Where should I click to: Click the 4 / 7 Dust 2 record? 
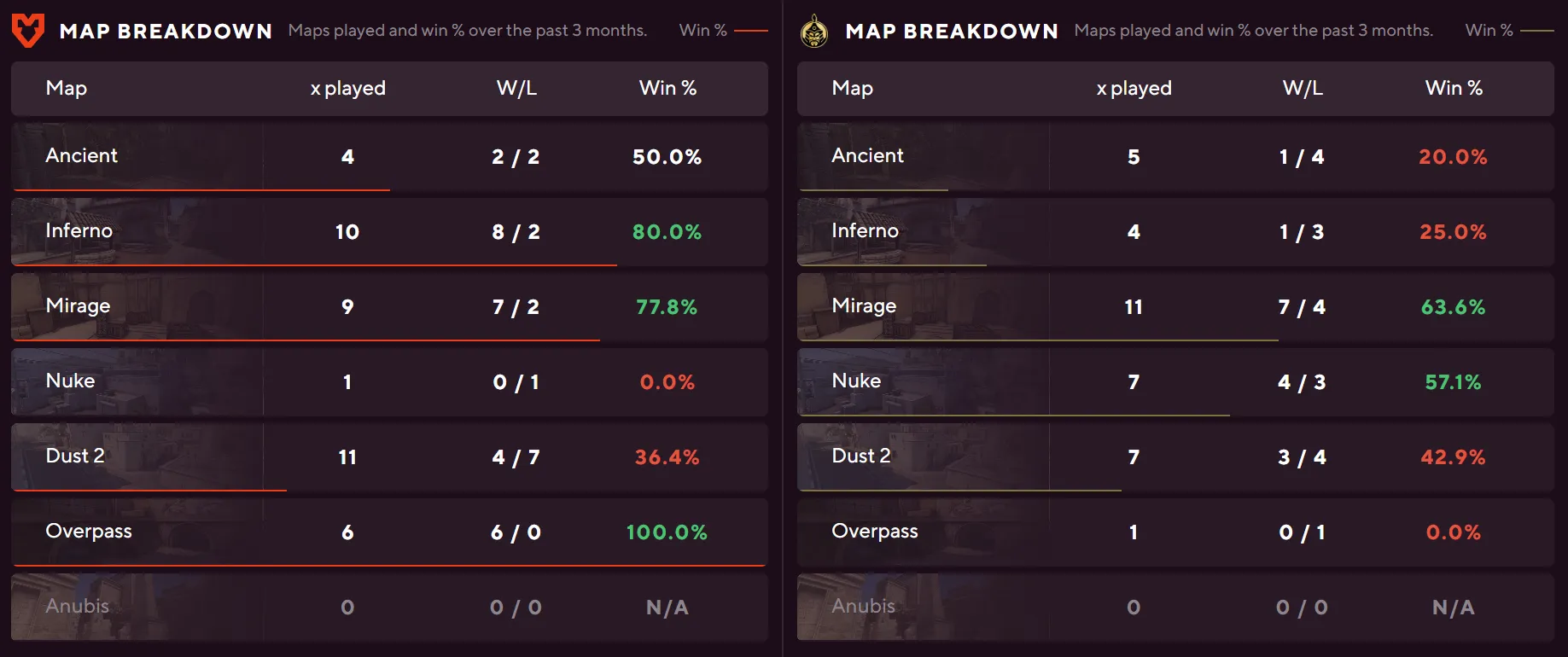click(516, 457)
